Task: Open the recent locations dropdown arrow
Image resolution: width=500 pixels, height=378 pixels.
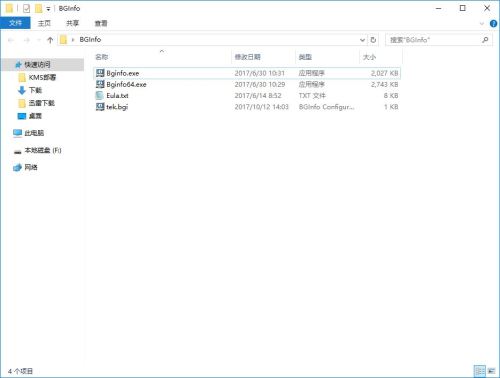Action: coord(39,40)
